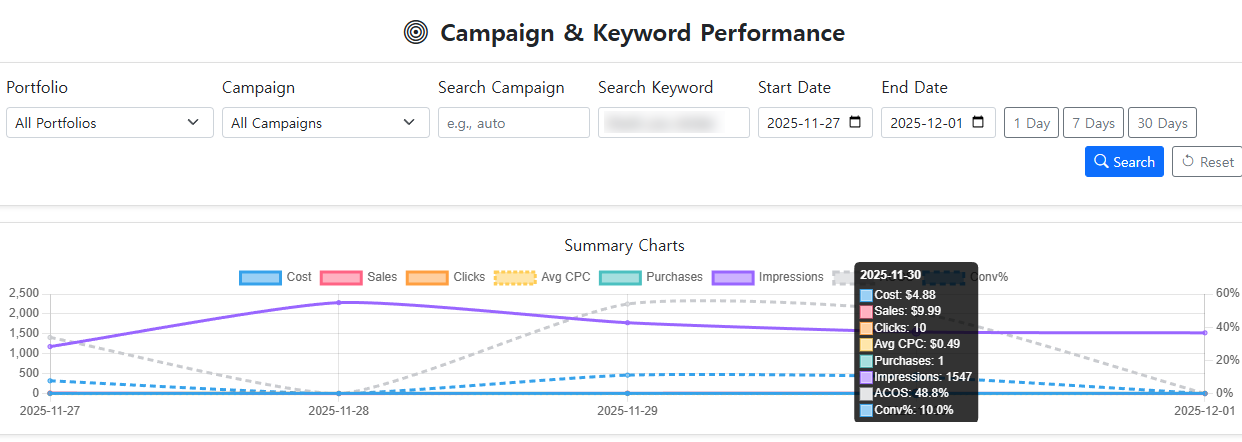Hide the Purchases series via legend
The height and width of the screenshot is (442, 1242).
[x=619, y=277]
